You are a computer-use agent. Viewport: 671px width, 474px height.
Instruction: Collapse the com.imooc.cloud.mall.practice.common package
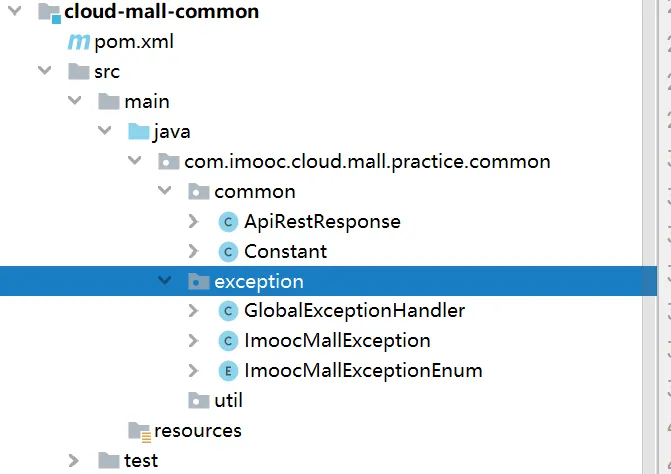[134, 161]
